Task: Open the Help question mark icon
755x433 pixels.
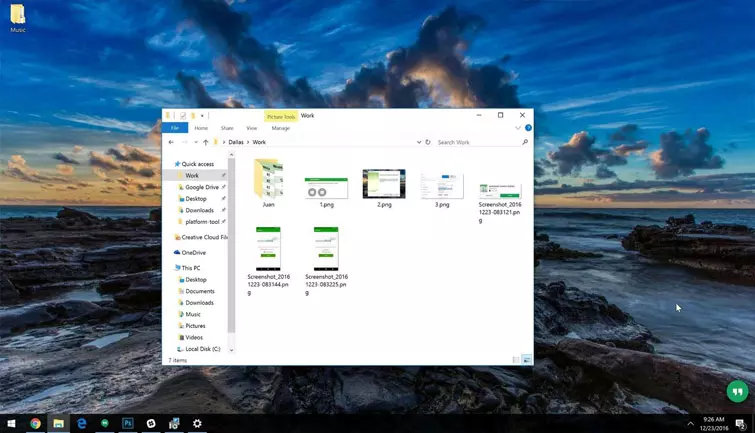Action: (x=528, y=128)
